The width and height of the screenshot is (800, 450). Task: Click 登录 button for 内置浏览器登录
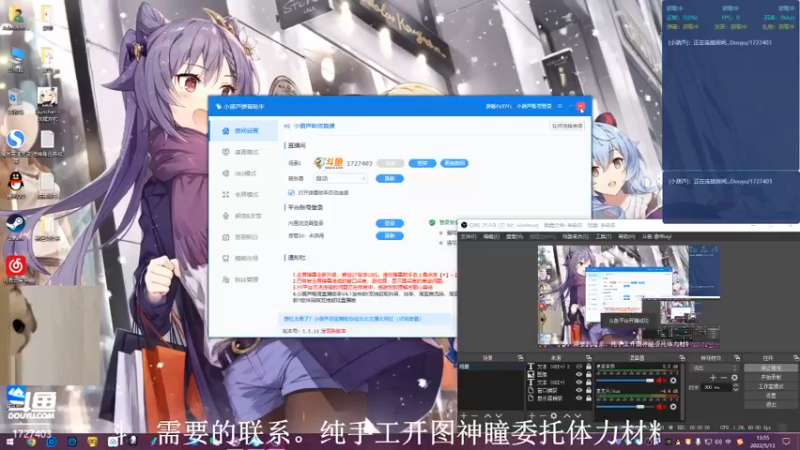point(390,223)
